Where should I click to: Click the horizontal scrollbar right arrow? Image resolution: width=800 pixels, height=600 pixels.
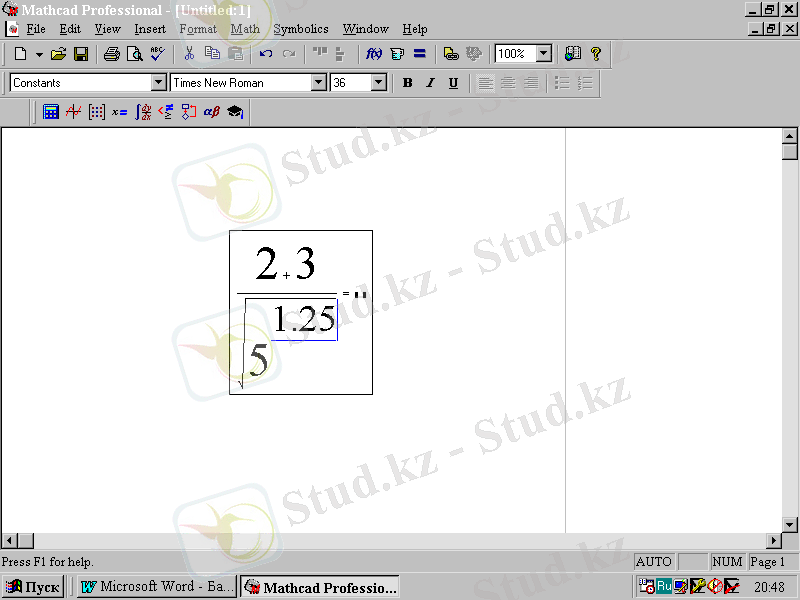[774, 540]
